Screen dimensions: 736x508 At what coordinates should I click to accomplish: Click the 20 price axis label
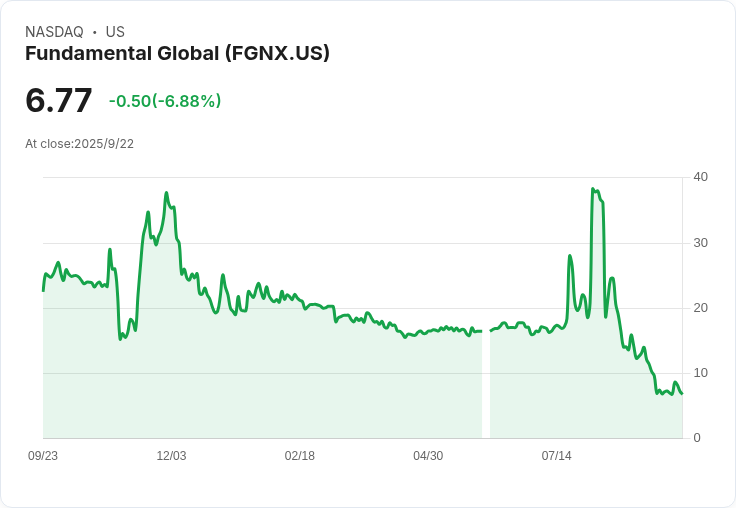tap(700, 308)
